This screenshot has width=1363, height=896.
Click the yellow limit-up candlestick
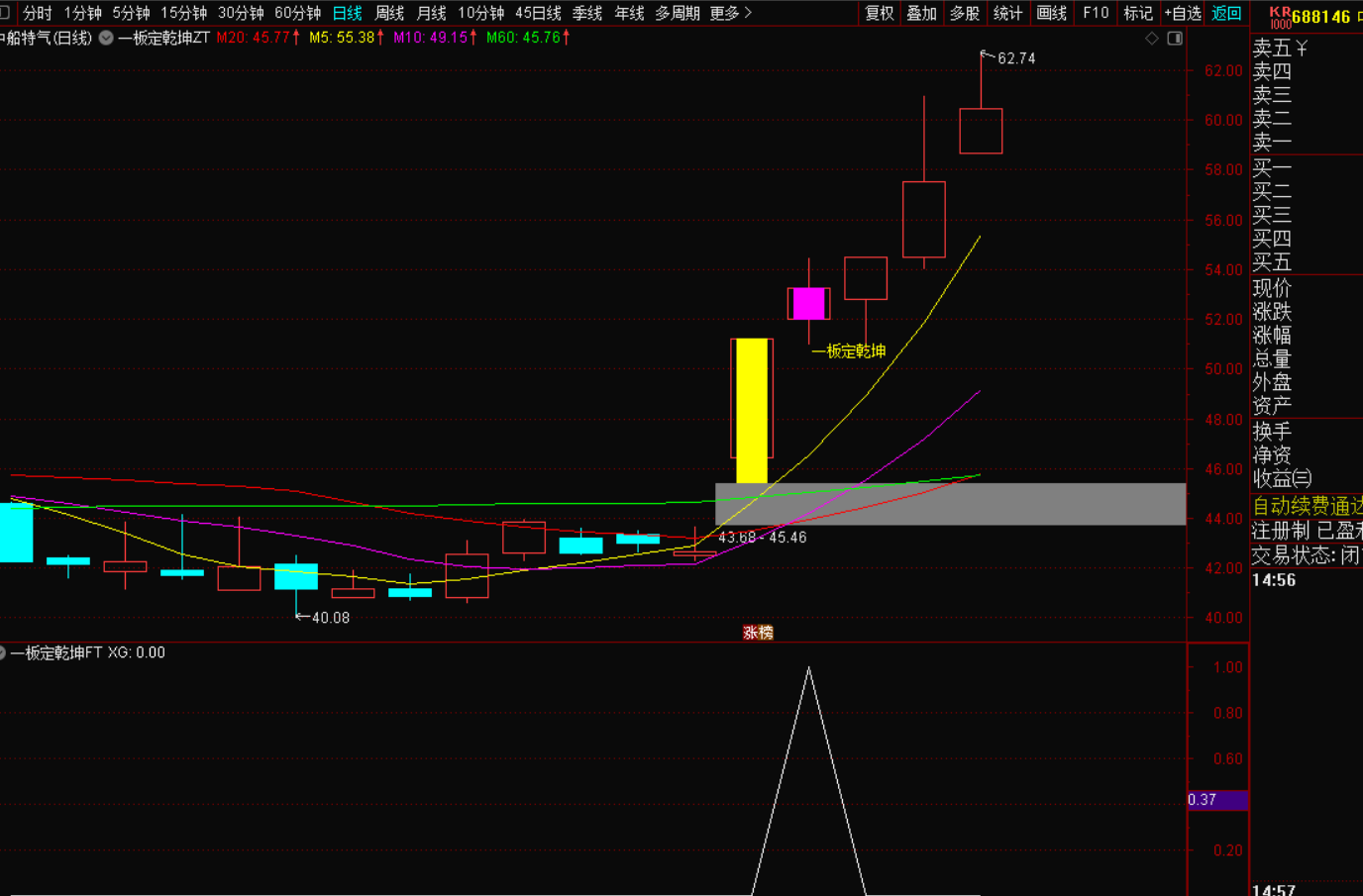pyautogui.click(x=752, y=411)
